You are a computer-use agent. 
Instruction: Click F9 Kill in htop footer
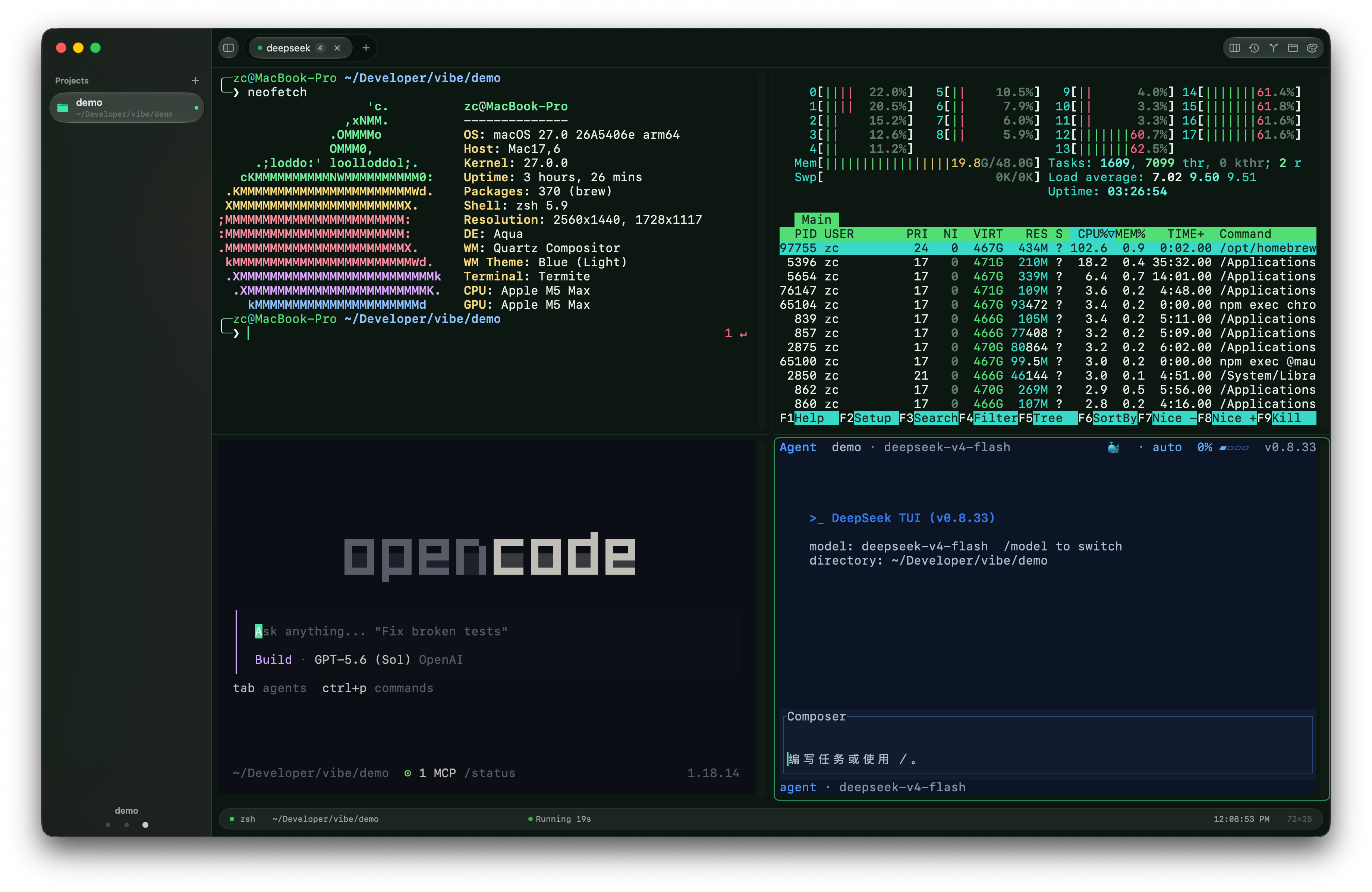(x=1287, y=419)
